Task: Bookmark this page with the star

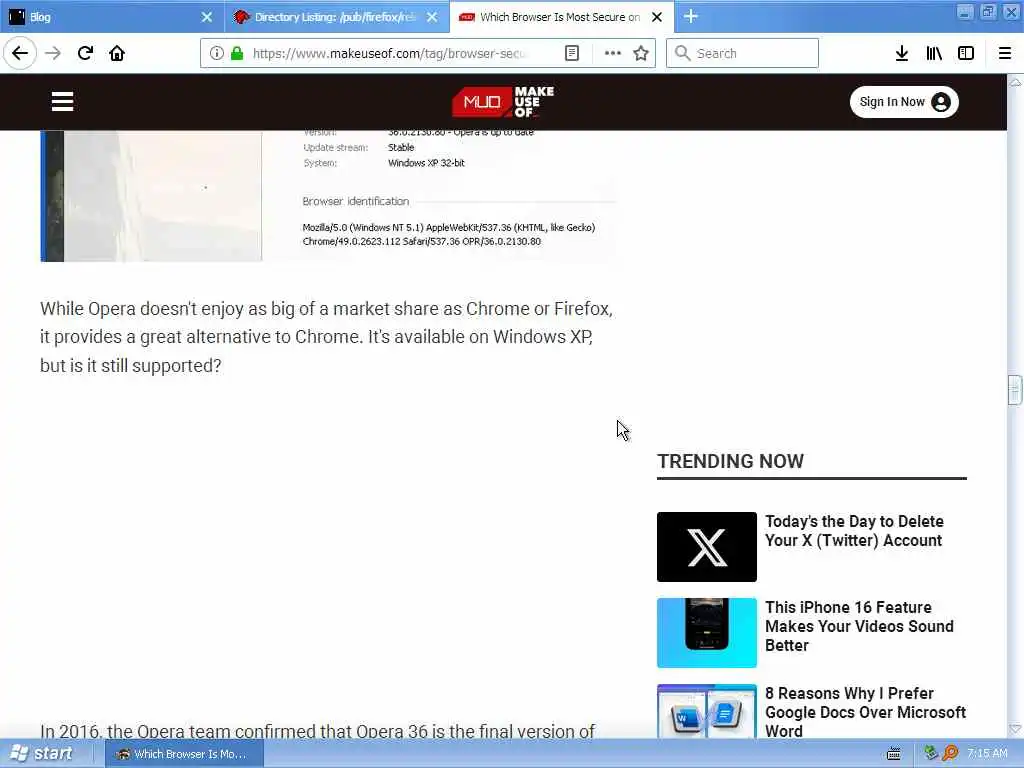Action: click(x=641, y=53)
